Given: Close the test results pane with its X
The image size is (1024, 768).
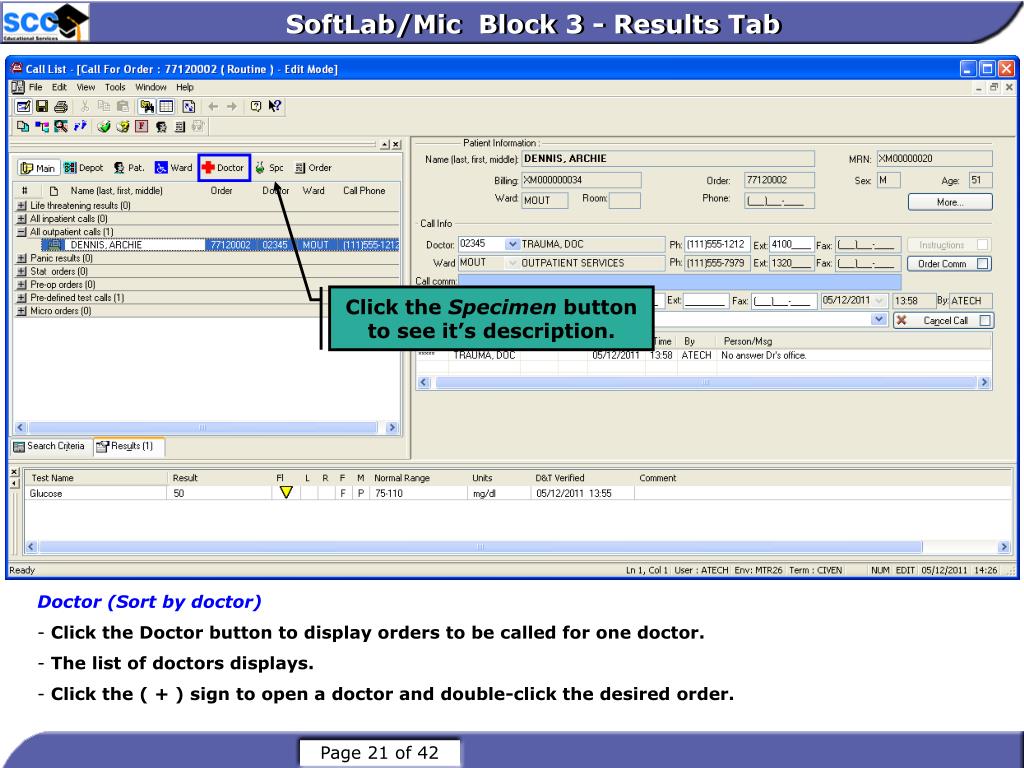Looking at the screenshot, I should 15,472.
